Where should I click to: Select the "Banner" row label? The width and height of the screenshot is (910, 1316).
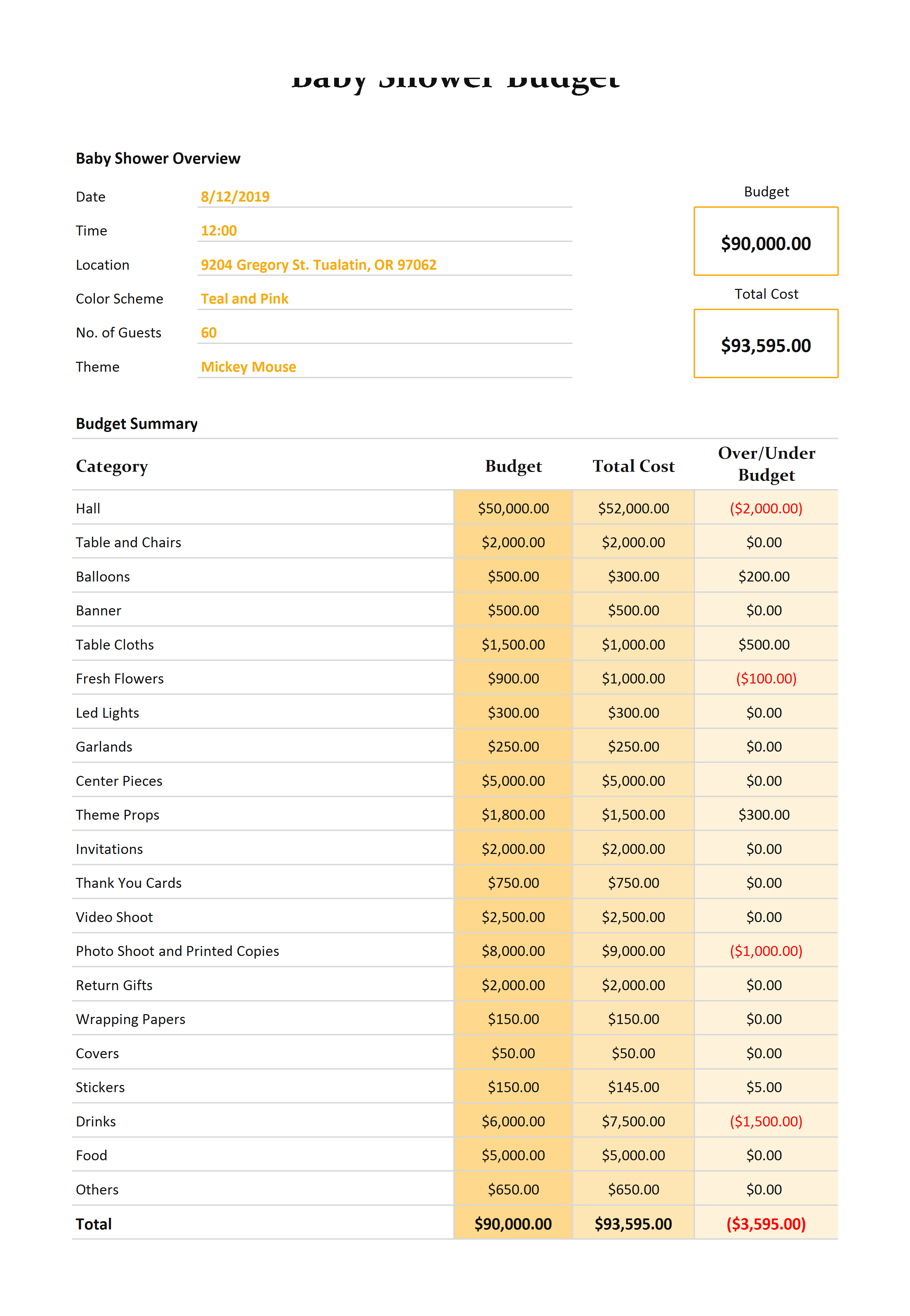99,610
